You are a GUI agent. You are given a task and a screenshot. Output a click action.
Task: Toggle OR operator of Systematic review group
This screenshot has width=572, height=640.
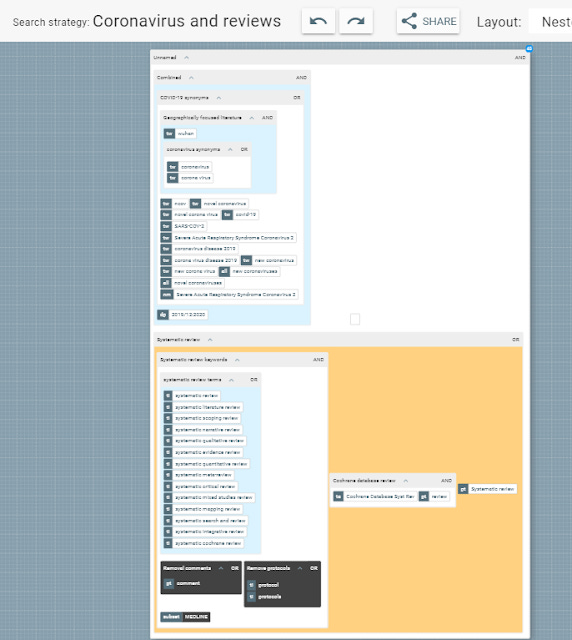(516, 340)
